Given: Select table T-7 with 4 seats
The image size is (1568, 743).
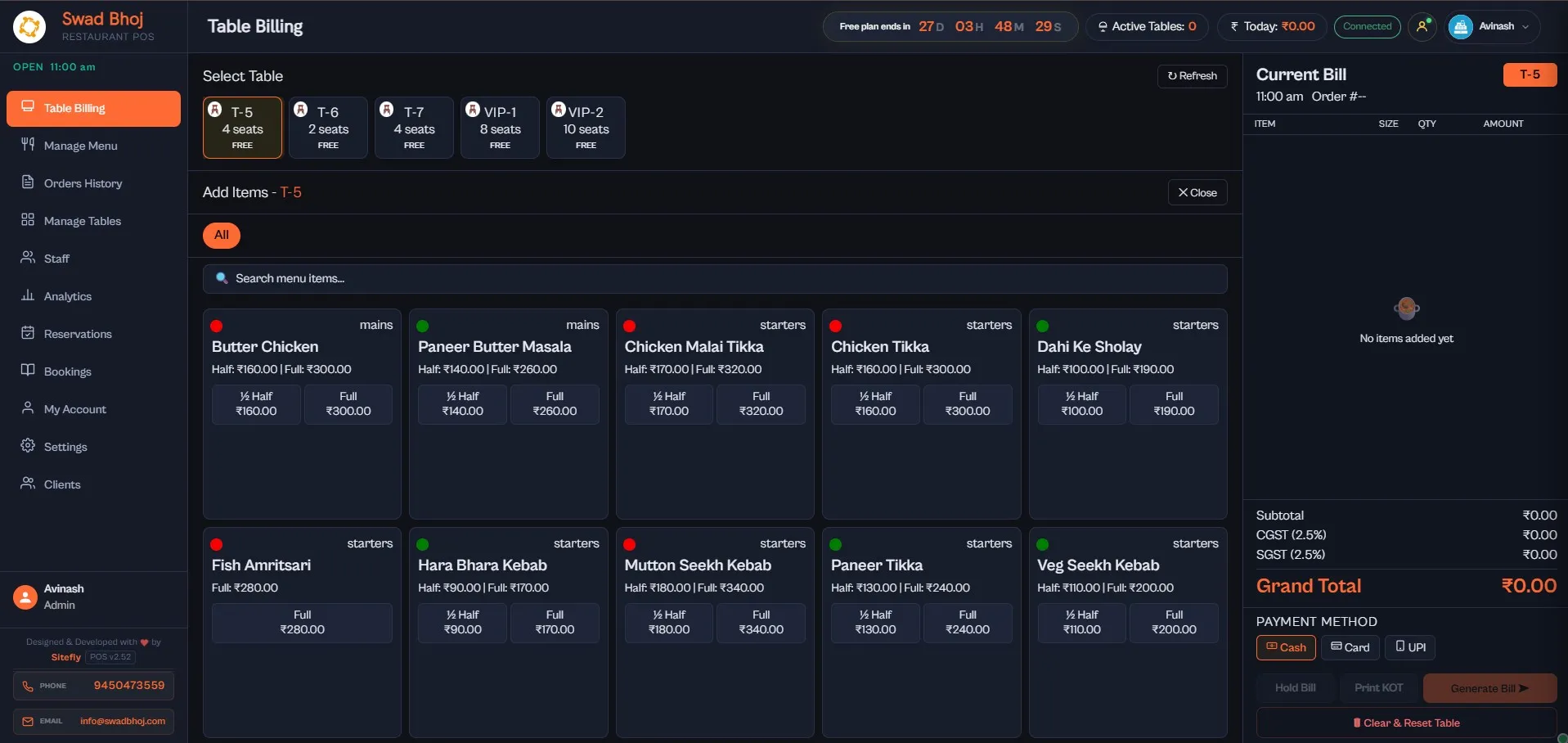Looking at the screenshot, I should click(x=414, y=128).
